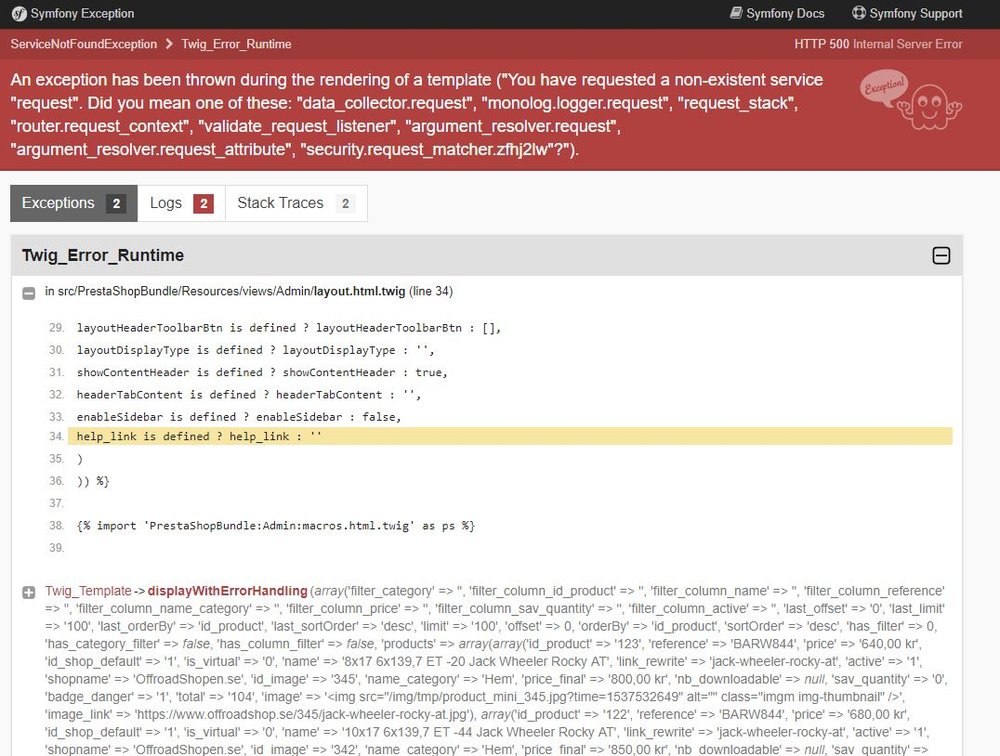Screen dimensions: 1000x756
Task: Open Symfony Docs link
Action: click(x=777, y=13)
